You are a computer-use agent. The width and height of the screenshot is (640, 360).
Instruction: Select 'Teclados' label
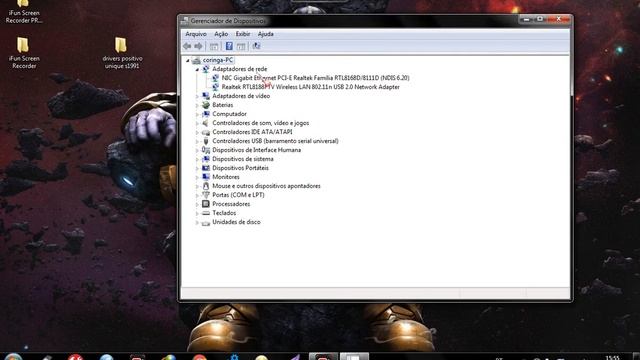[224, 213]
